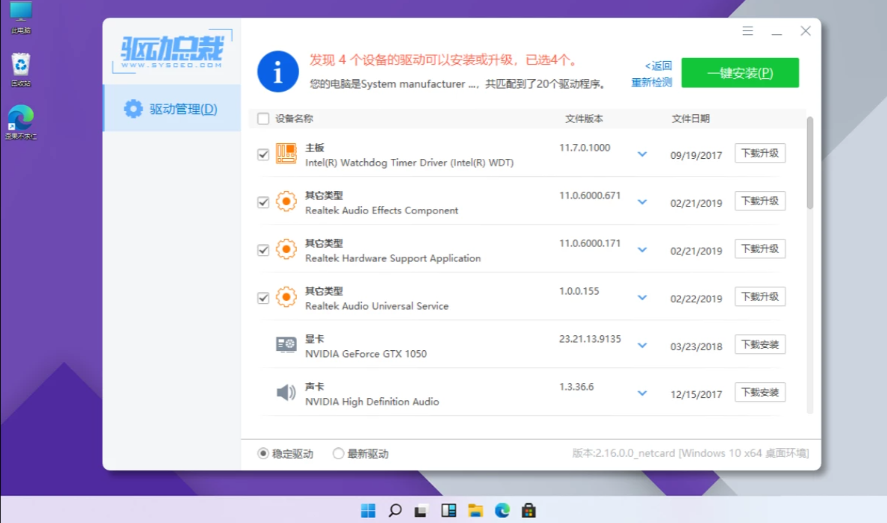
Task: Click the icon for Realtek Audio Effects Component
Action: tap(286, 201)
